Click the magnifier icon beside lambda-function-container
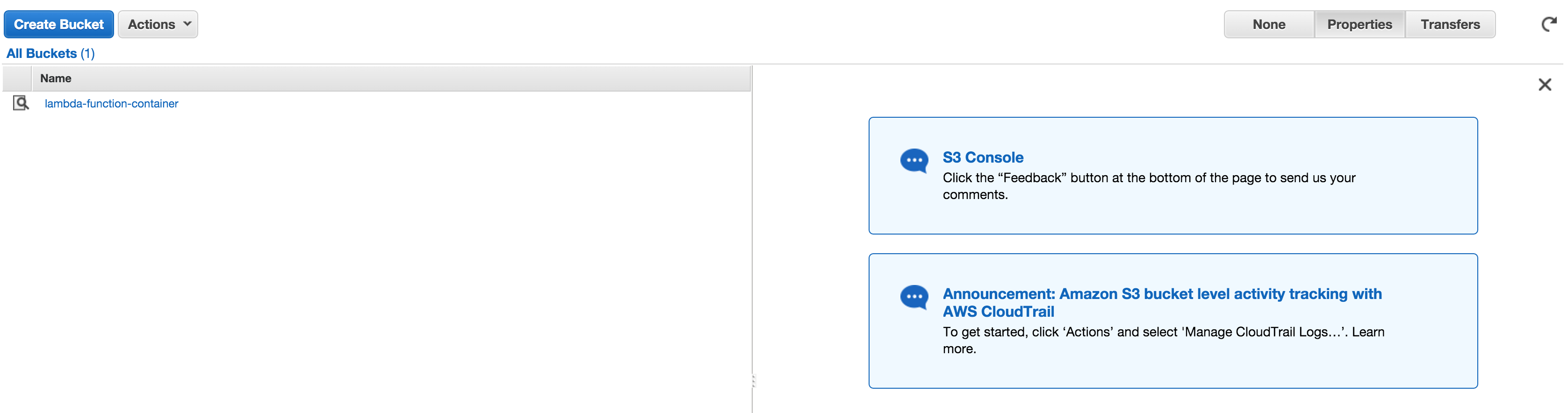Viewport: 1568px width, 413px height. 21,103
